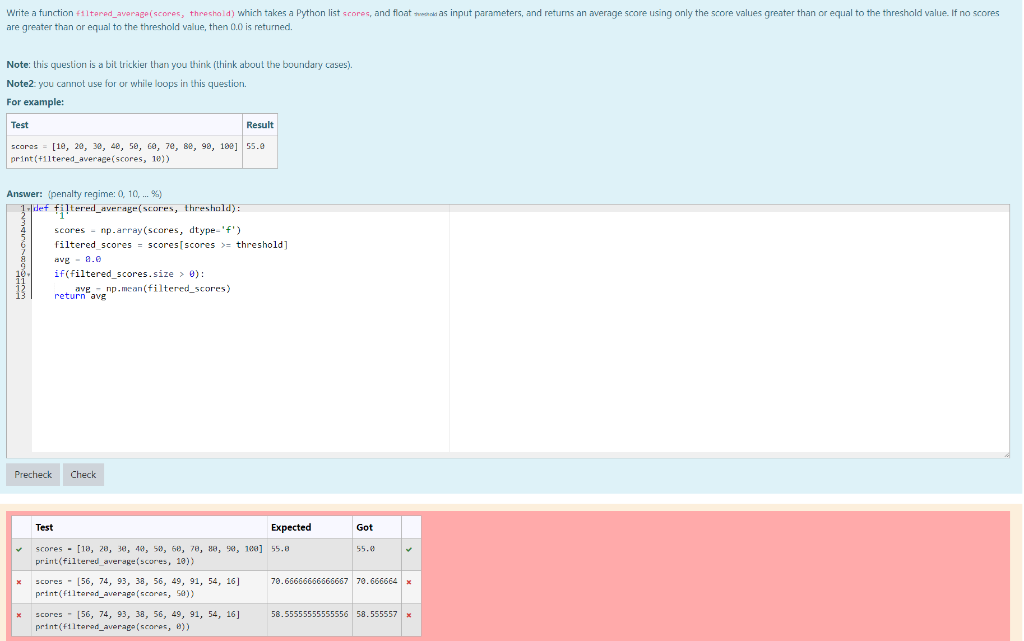1024x641 pixels.
Task: Click the red cross left of threshold 0 test
Action: click(x=19, y=615)
